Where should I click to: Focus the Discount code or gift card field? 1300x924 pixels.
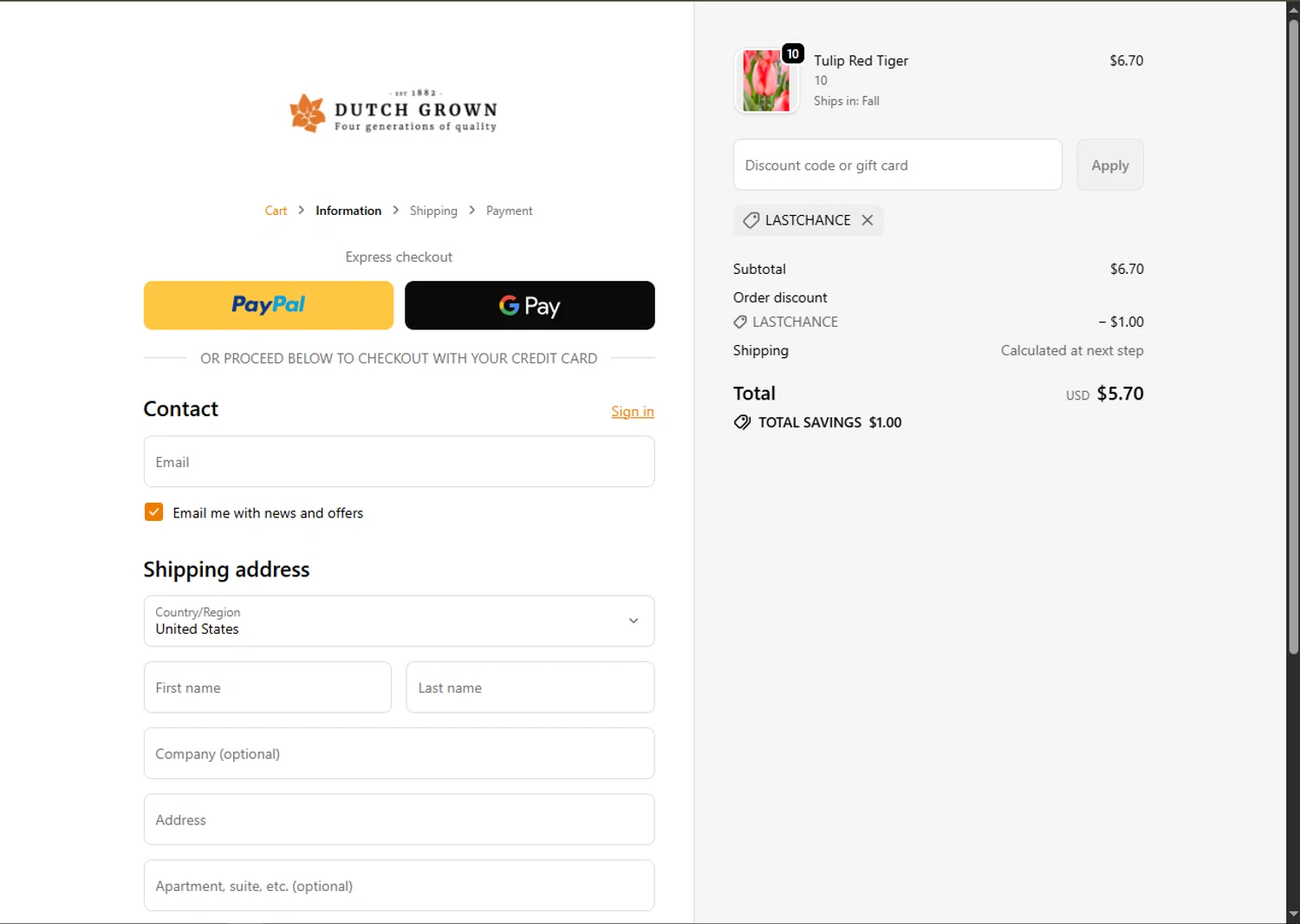(x=898, y=165)
